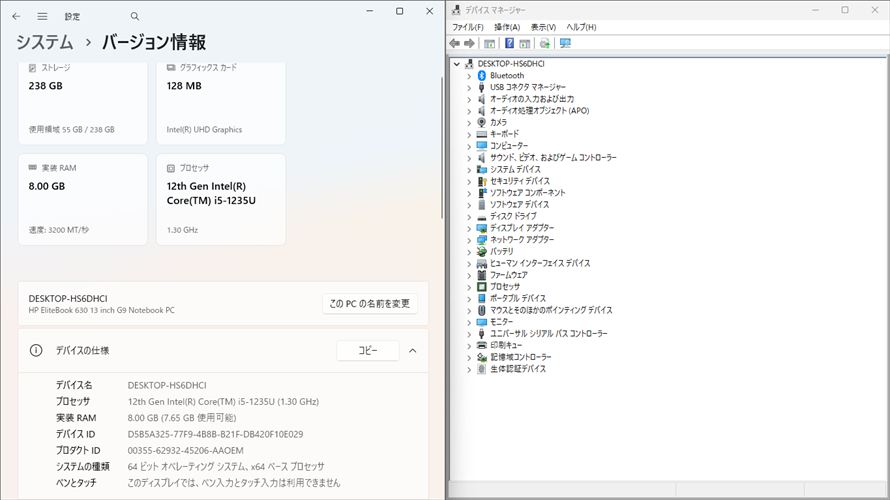Image resolution: width=890 pixels, height=500 pixels.
Task: Click the システム breadcrumb link
Action: (44, 42)
